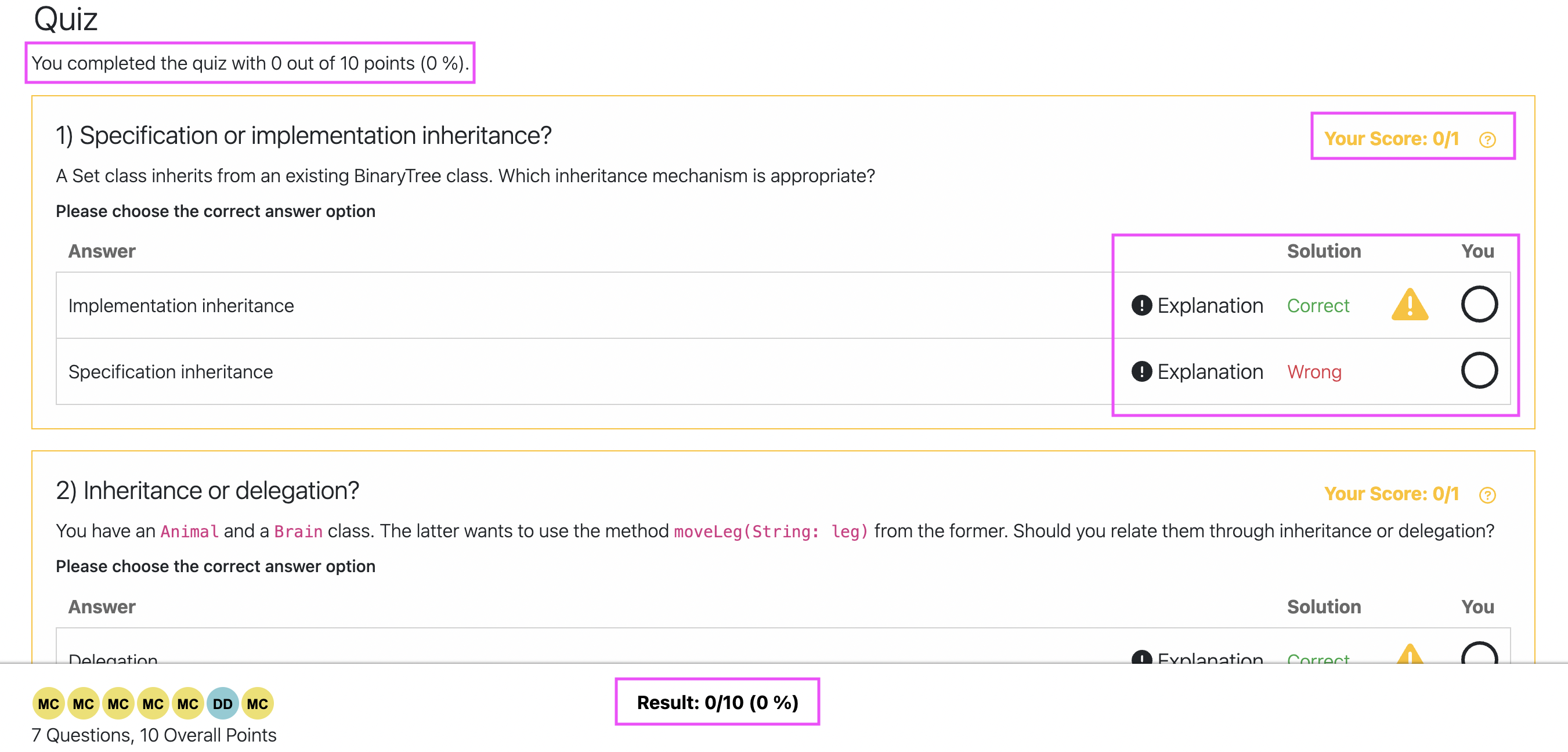Screen dimensions: 1568x752
Task: Click warning triangle beside Implementation inheritance
Action: pos(1409,304)
